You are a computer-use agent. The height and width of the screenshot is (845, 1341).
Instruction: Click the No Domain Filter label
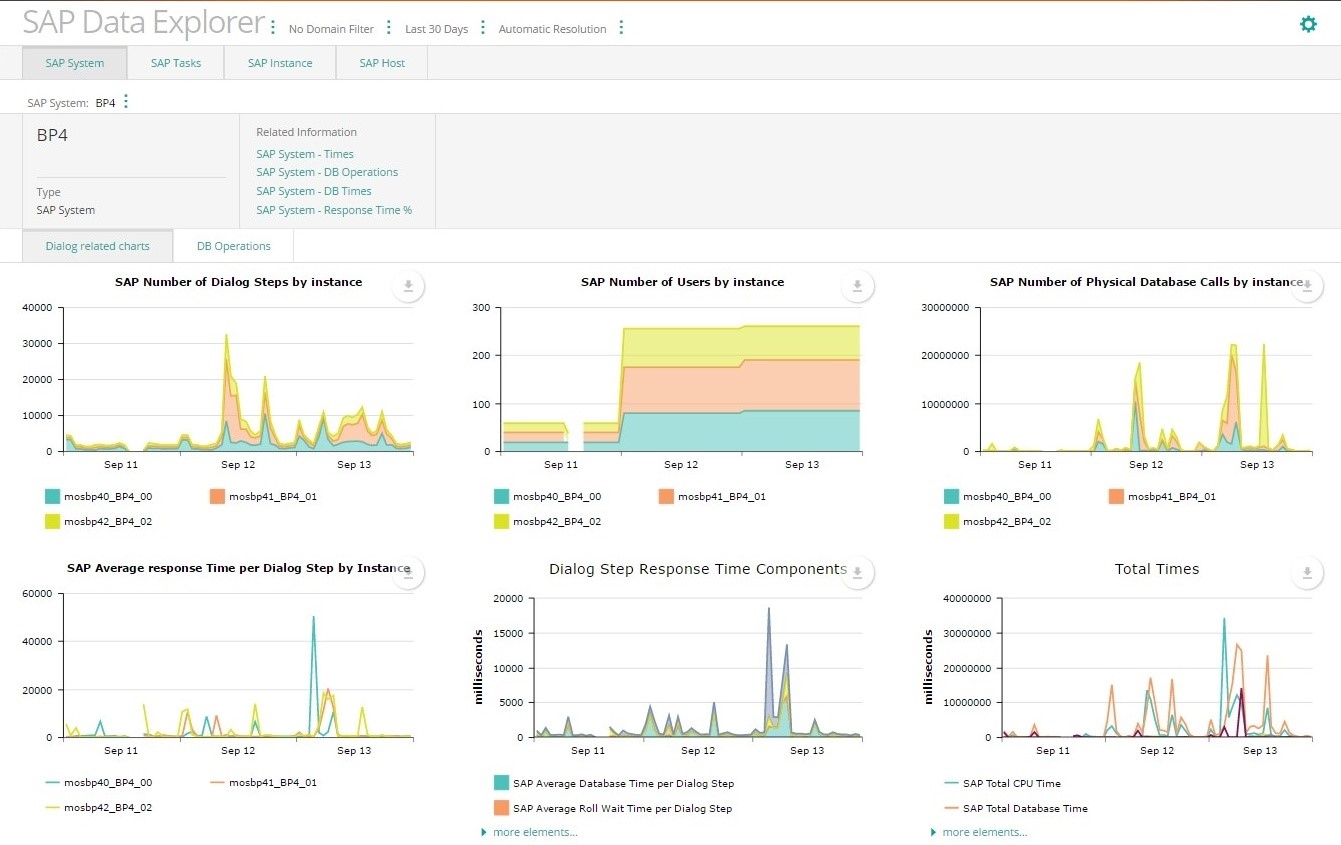click(x=331, y=29)
